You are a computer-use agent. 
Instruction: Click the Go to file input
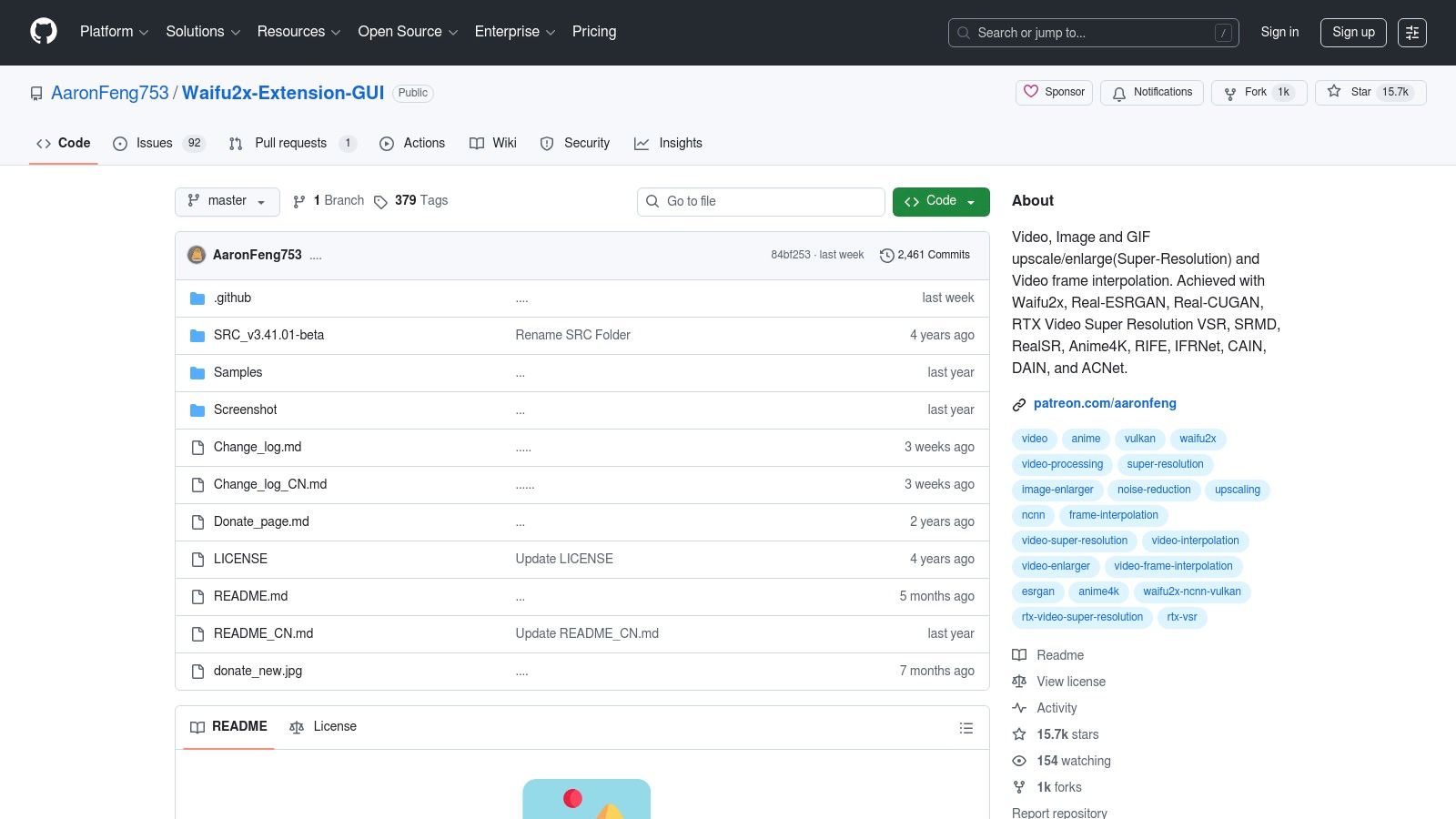[x=761, y=201]
